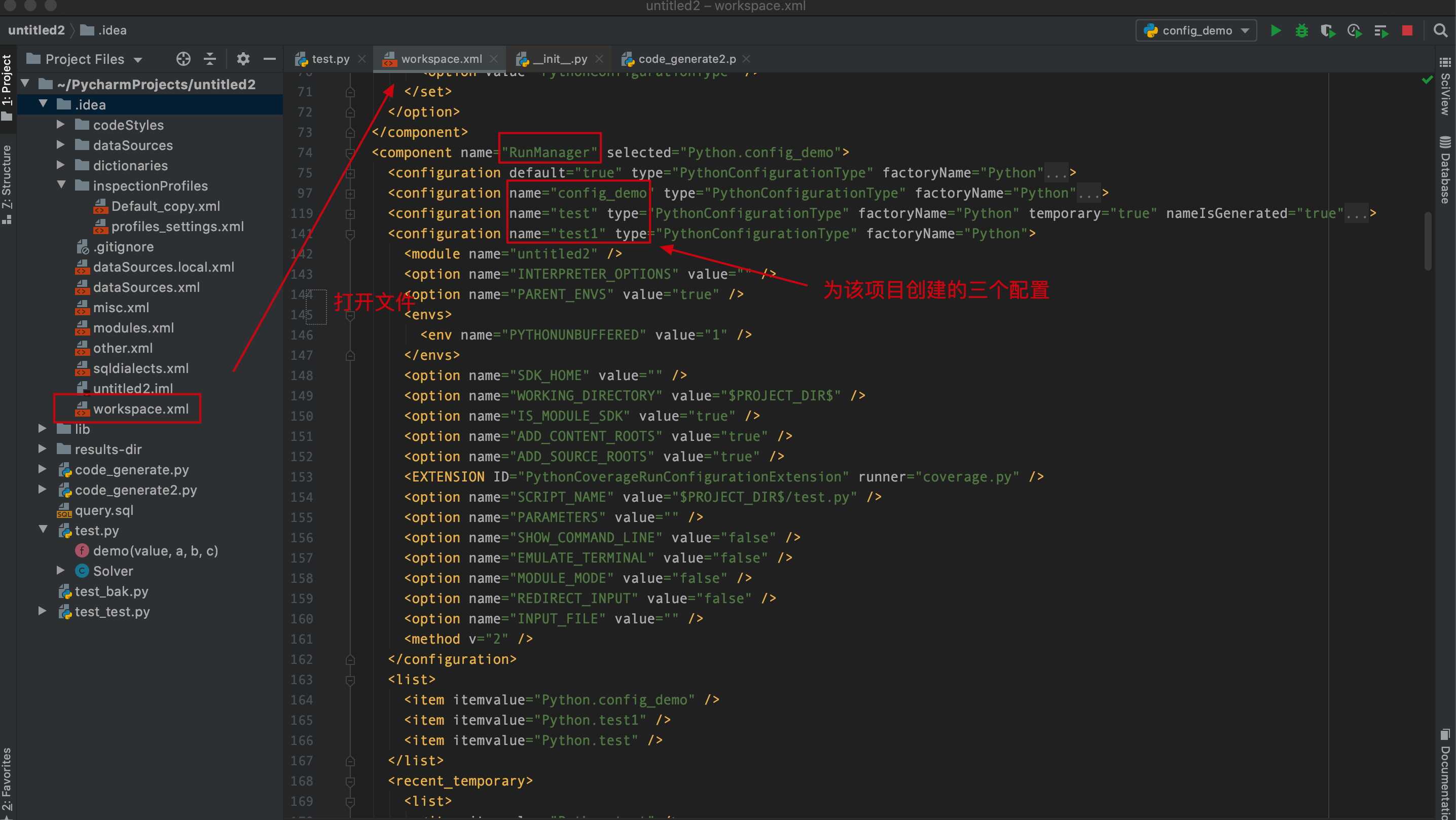This screenshot has height=820, width=1456.
Task: Close the __init__.py editor tab
Action: [x=599, y=59]
